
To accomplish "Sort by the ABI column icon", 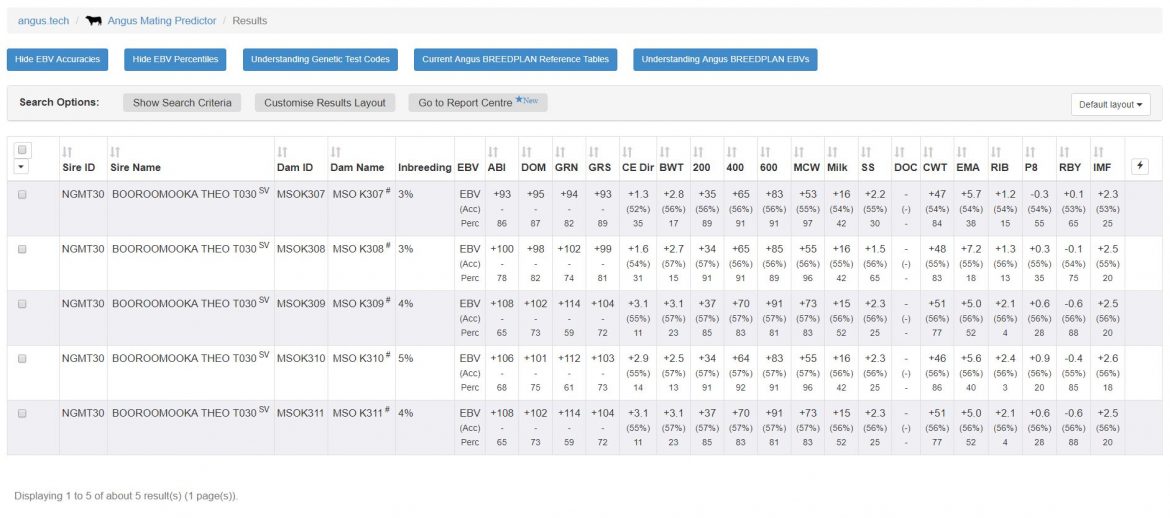I will click(492, 152).
